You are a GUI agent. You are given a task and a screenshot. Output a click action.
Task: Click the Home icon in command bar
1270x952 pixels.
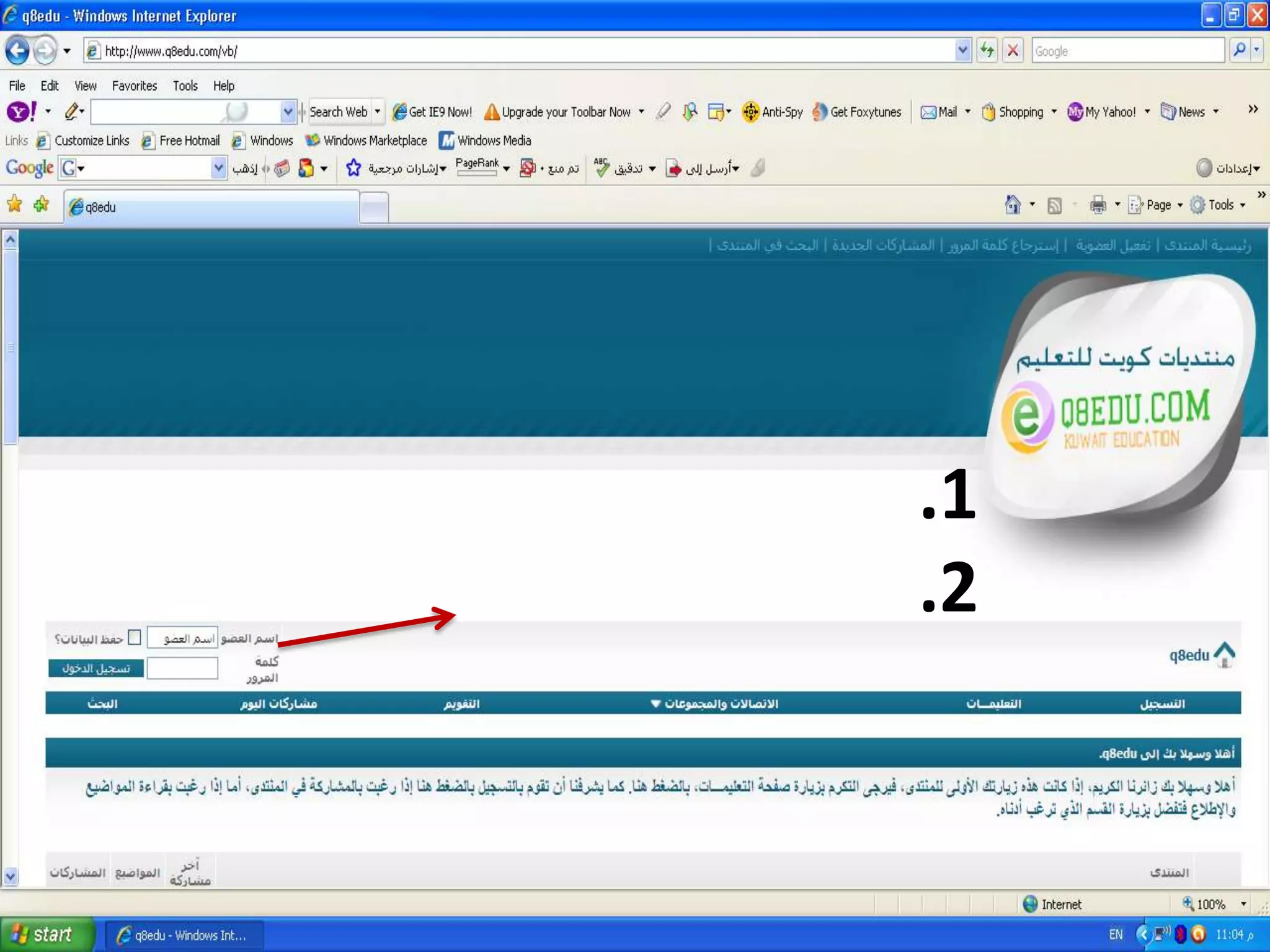click(1013, 205)
